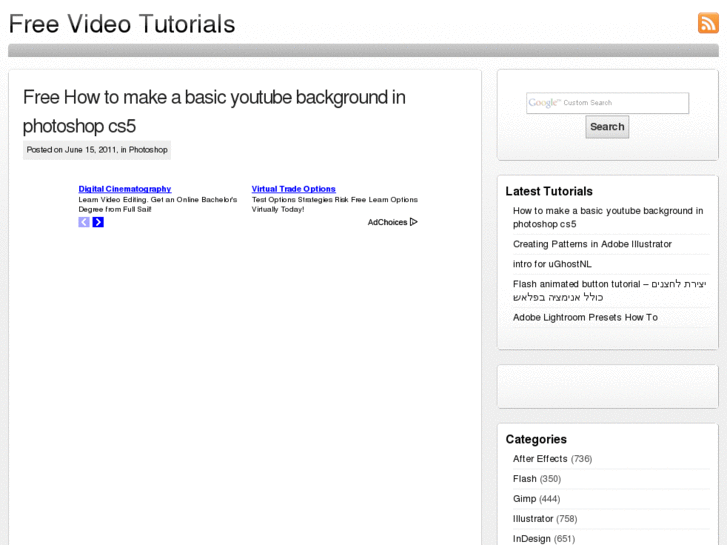Click the Search button
This screenshot has height=545, width=727.
607,127
